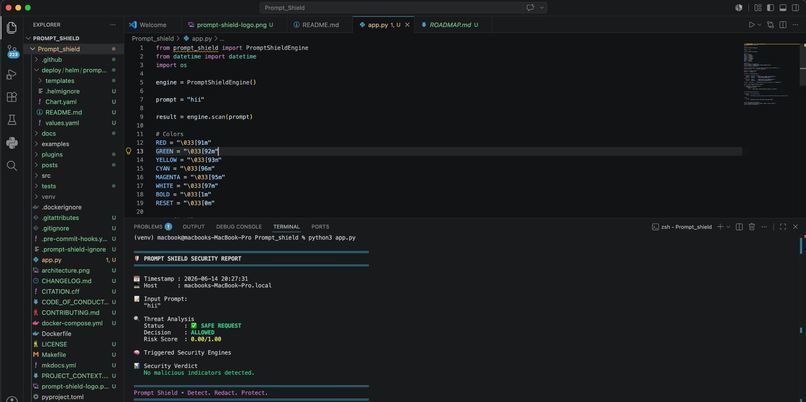Switch to prompt-shield-logo.png tab
Image resolution: width=806 pixels, height=402 pixels.
click(230, 25)
